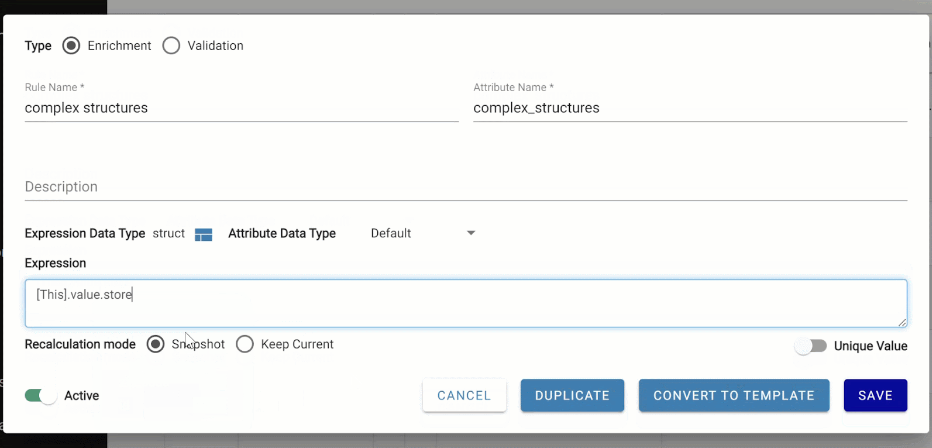932x448 pixels.
Task: Click inside the Expression text area
Action: point(465,302)
